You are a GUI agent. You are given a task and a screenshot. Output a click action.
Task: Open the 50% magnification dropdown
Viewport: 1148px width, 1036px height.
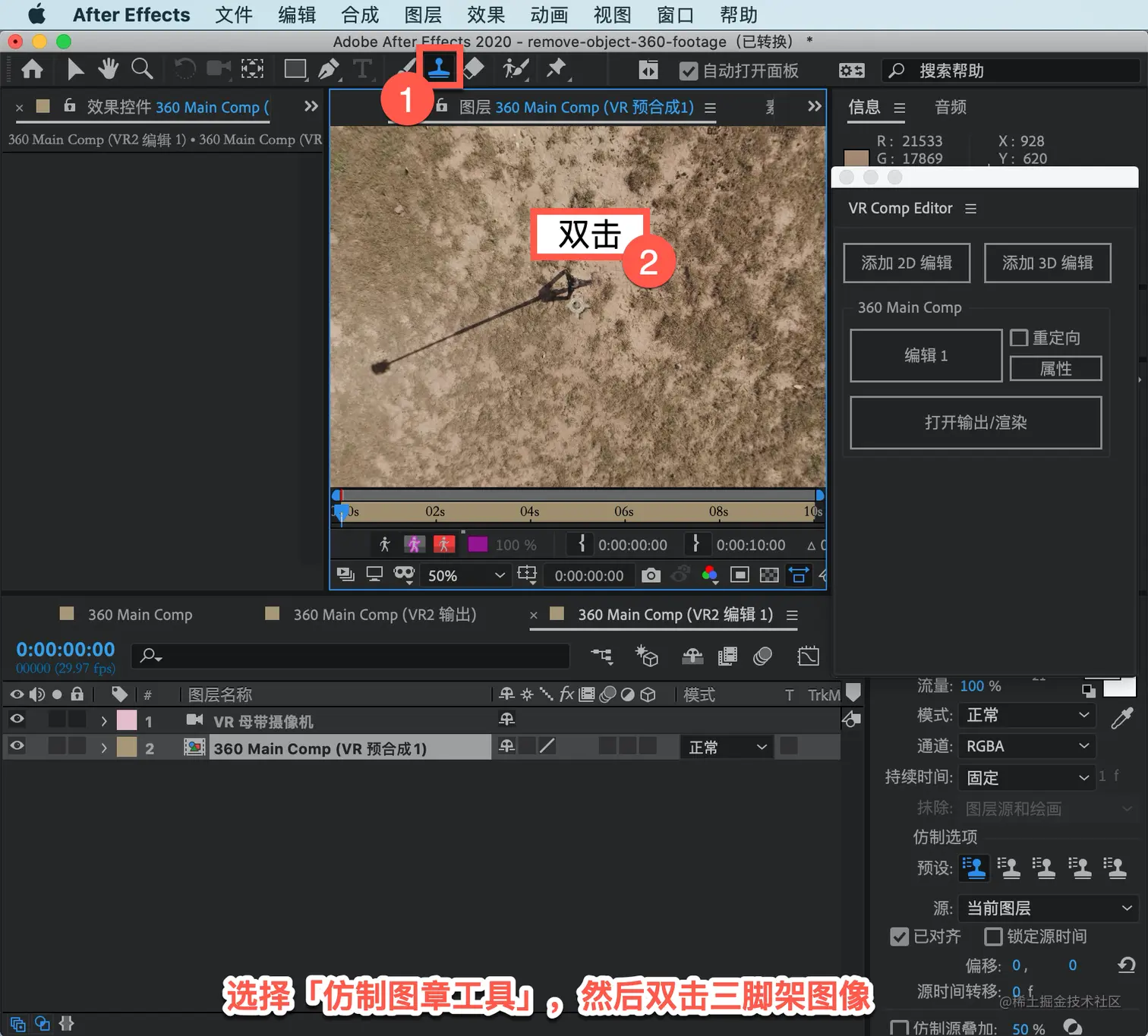pos(465,575)
